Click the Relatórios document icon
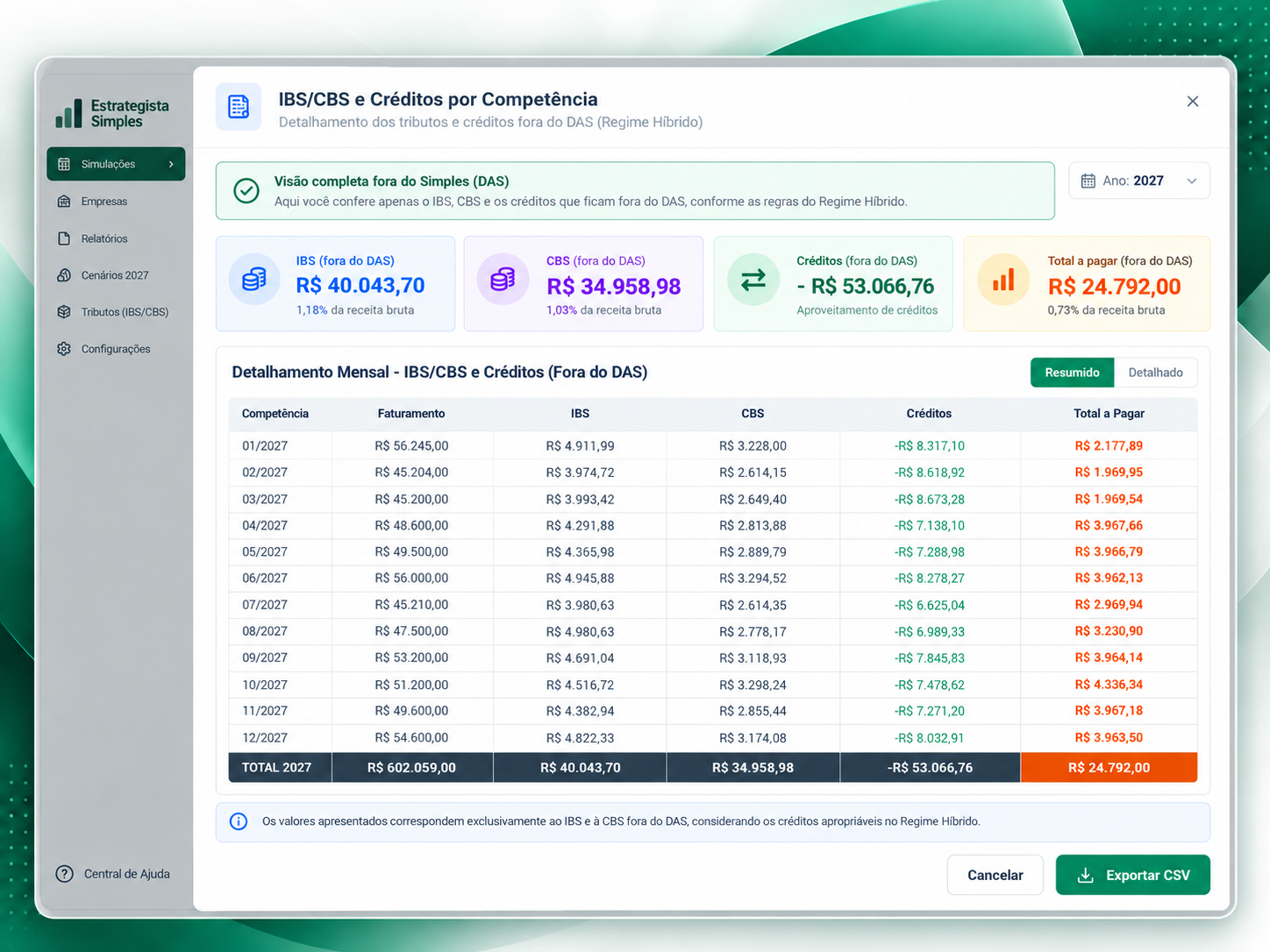 64,238
